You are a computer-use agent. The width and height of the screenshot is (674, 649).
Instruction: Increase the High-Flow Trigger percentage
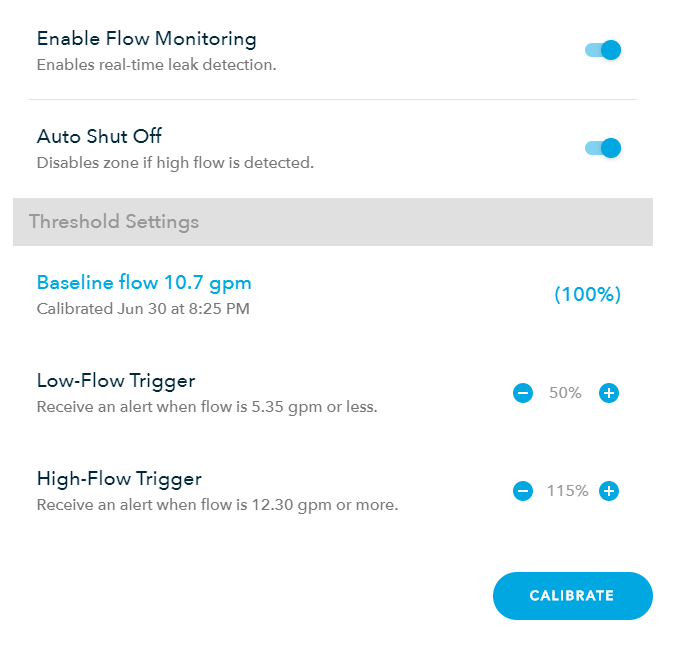pos(609,491)
